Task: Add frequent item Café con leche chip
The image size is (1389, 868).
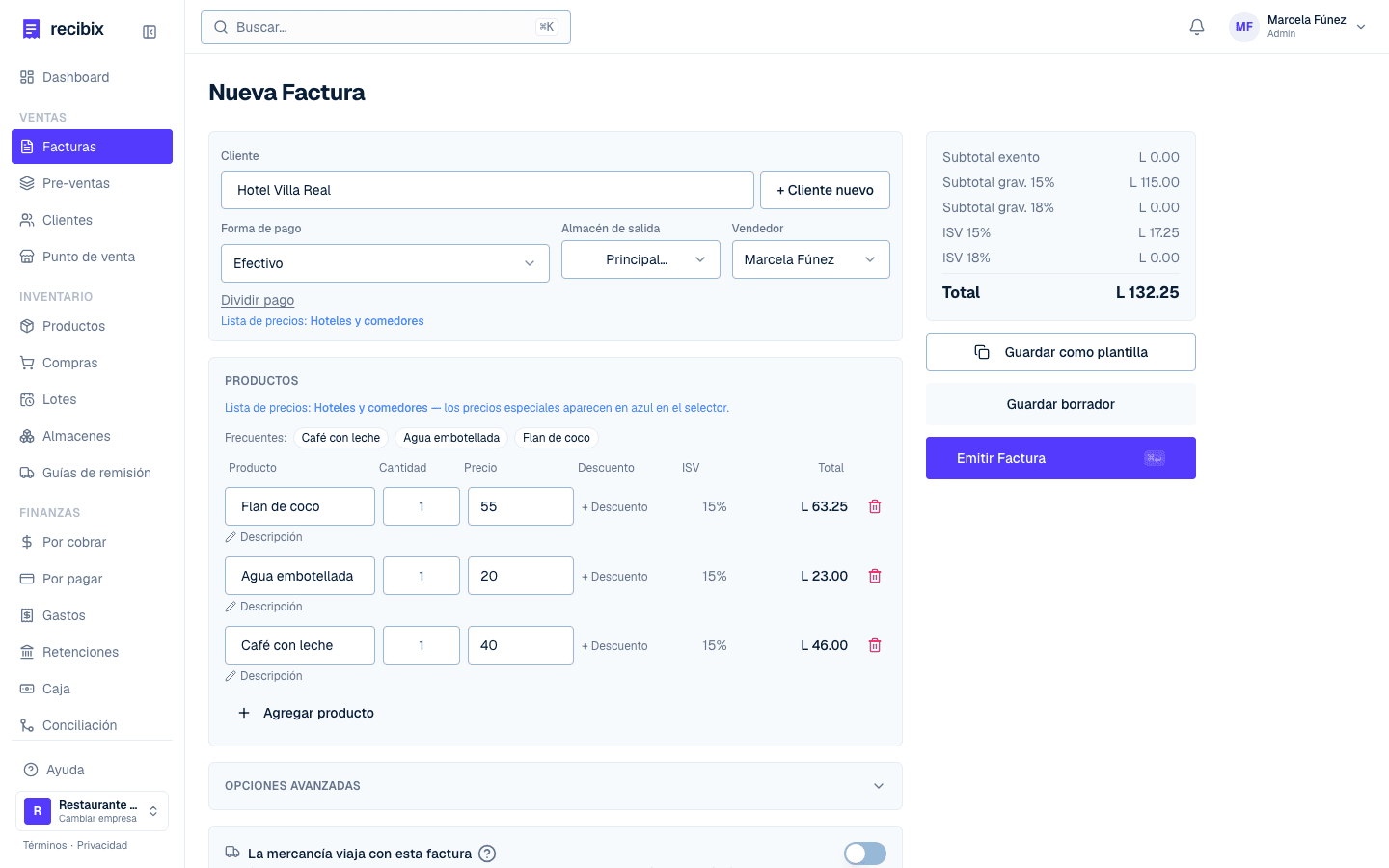Action: pyautogui.click(x=340, y=438)
